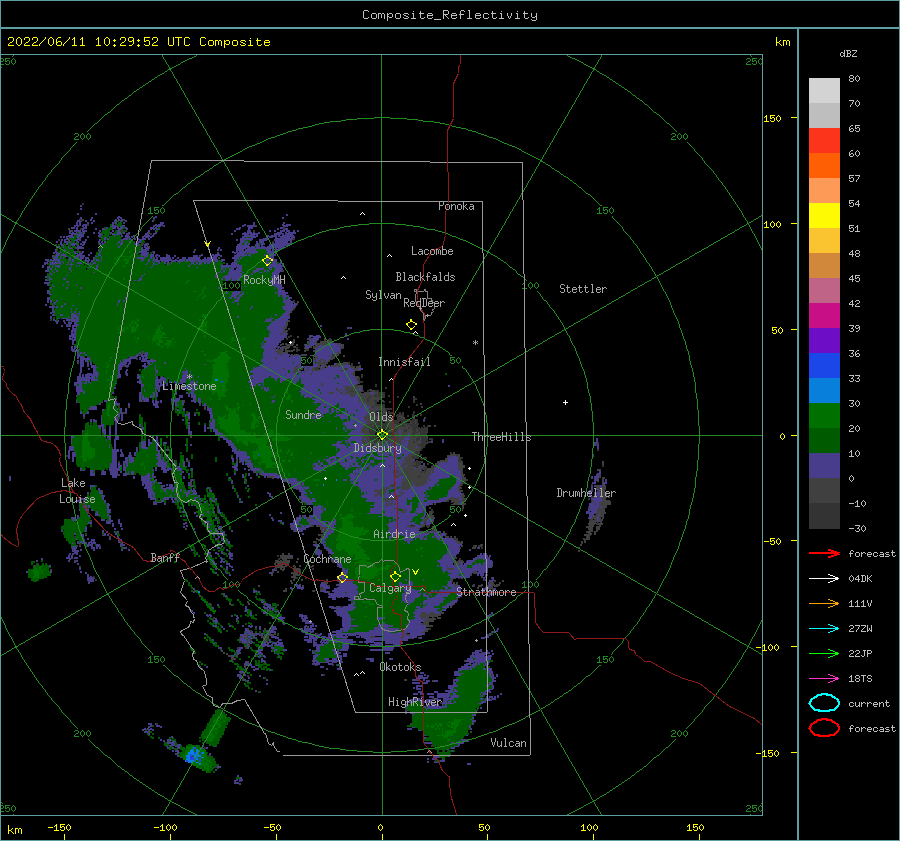The width and height of the screenshot is (900, 841).
Task: Click the dBZ scale heading
Action: [848, 53]
